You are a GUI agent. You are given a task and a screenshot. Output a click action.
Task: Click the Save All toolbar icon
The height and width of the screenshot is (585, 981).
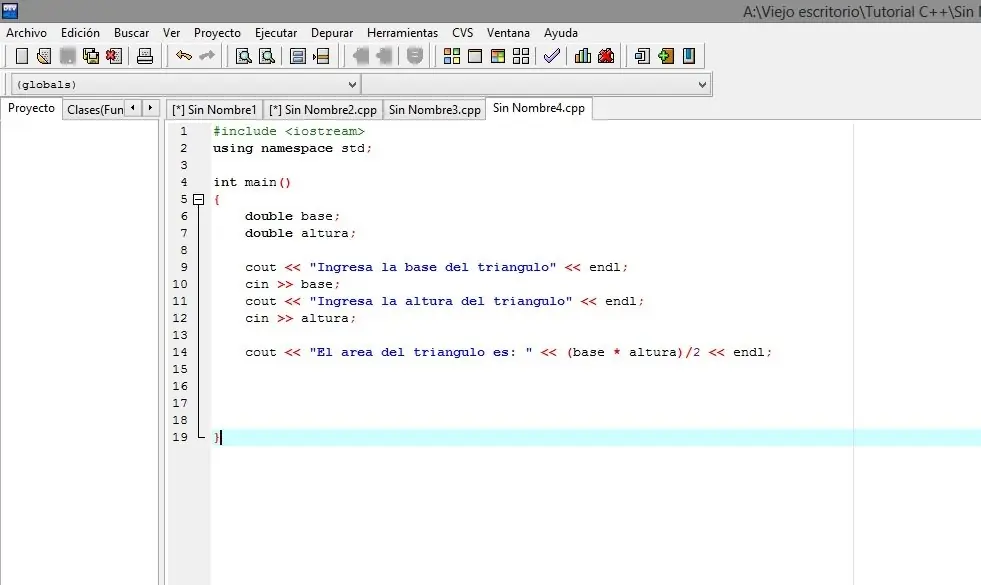[91, 56]
